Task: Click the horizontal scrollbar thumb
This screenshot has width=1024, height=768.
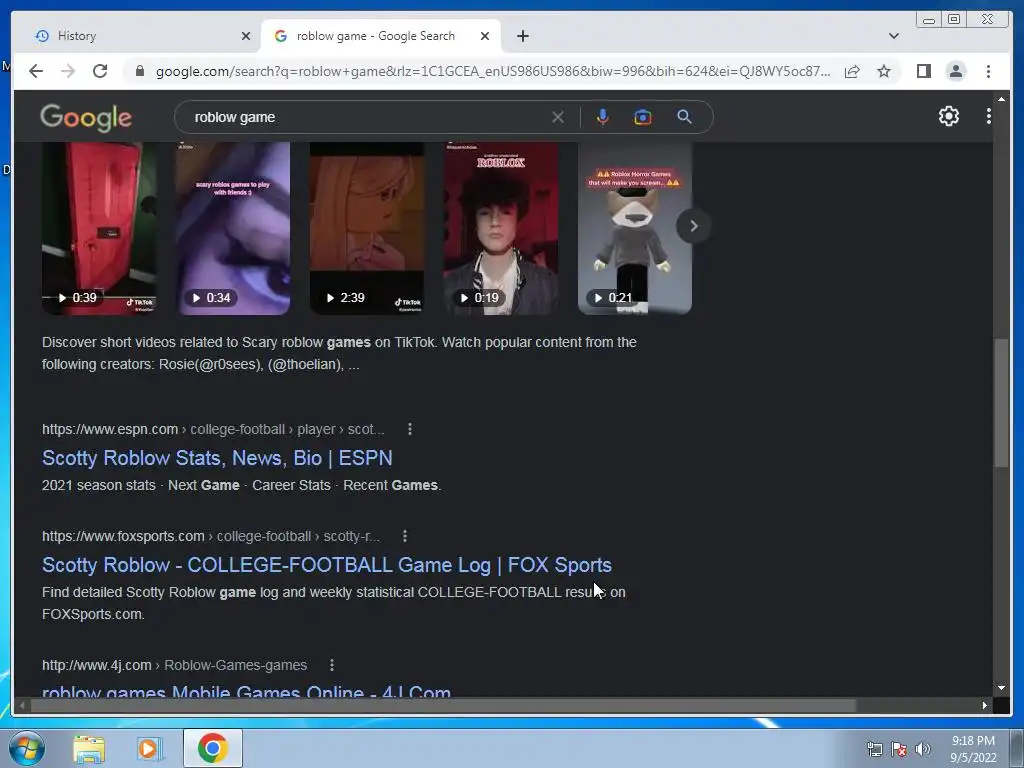Action: (x=443, y=705)
